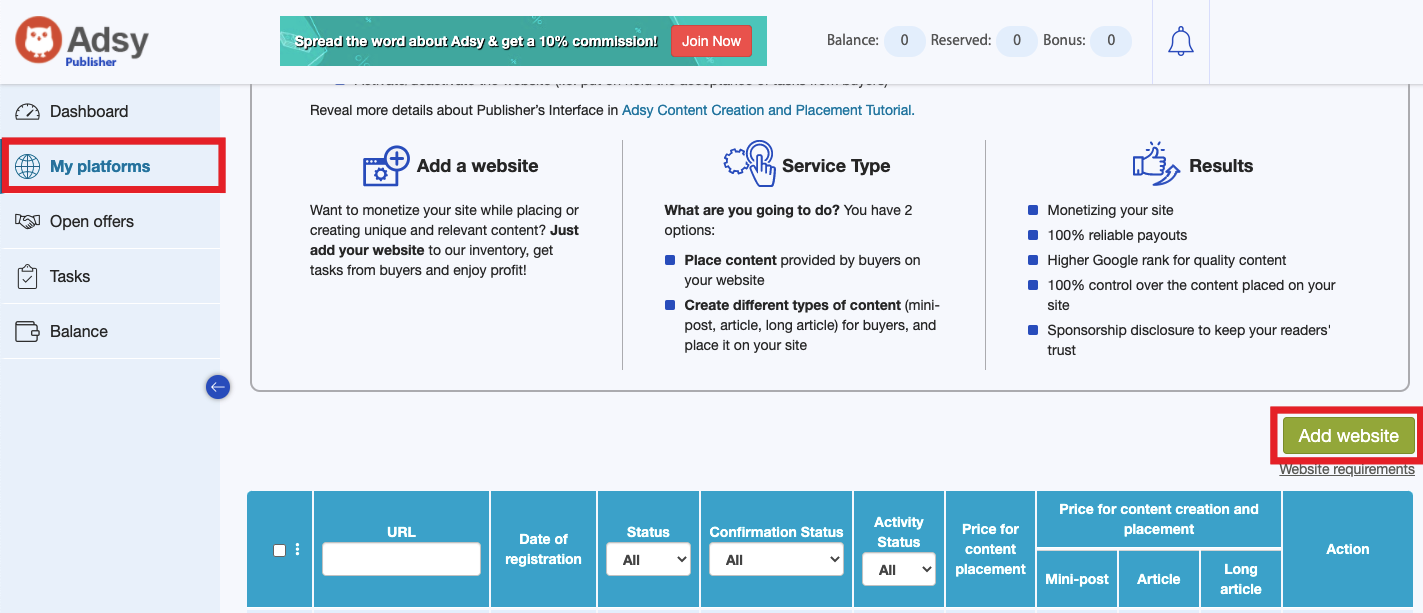This screenshot has width=1423, height=613.
Task: Click the Open offers handshake icon
Action: tap(28, 221)
